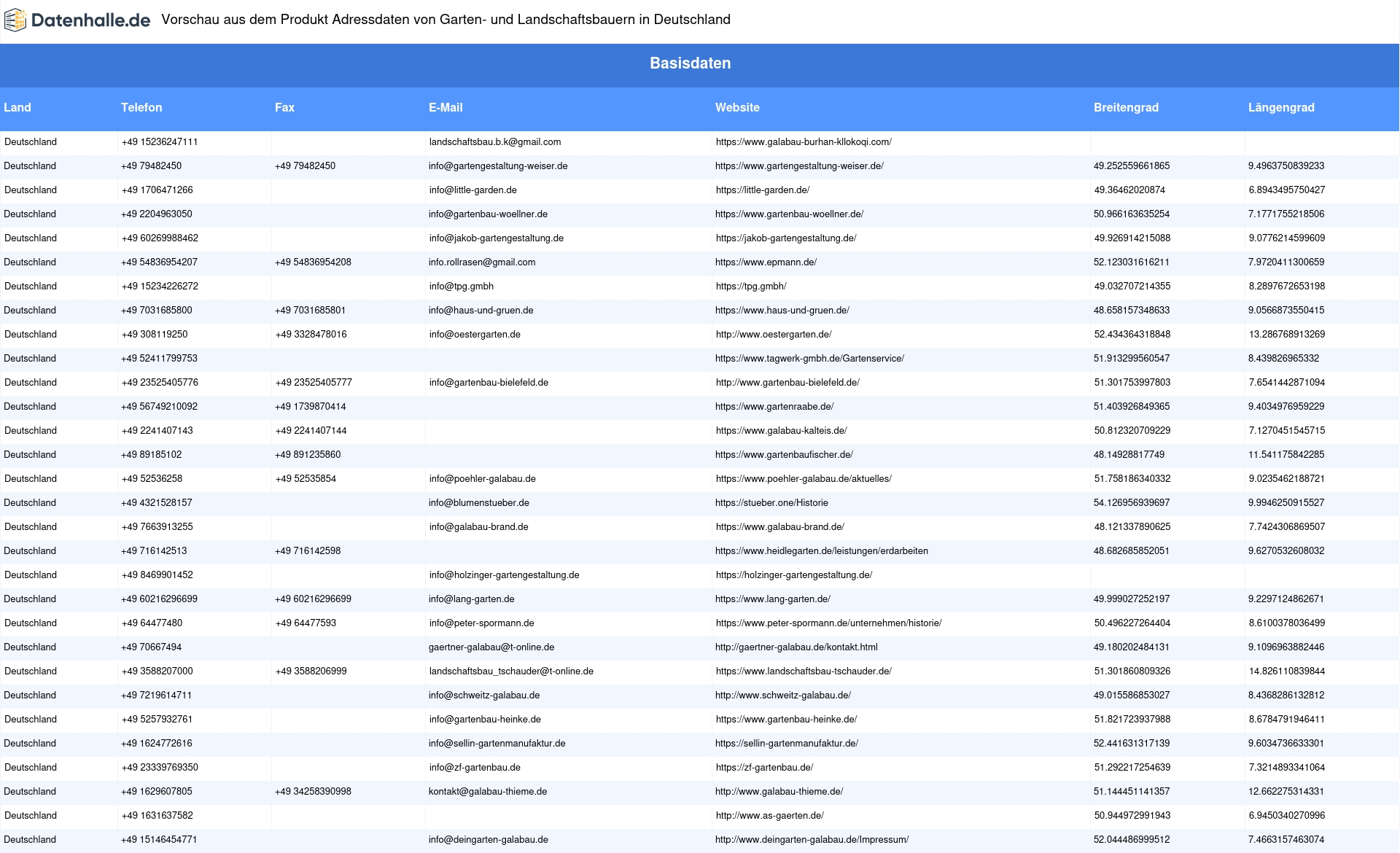Click email gaertner-galabau@t-online.de

pyautogui.click(x=491, y=647)
